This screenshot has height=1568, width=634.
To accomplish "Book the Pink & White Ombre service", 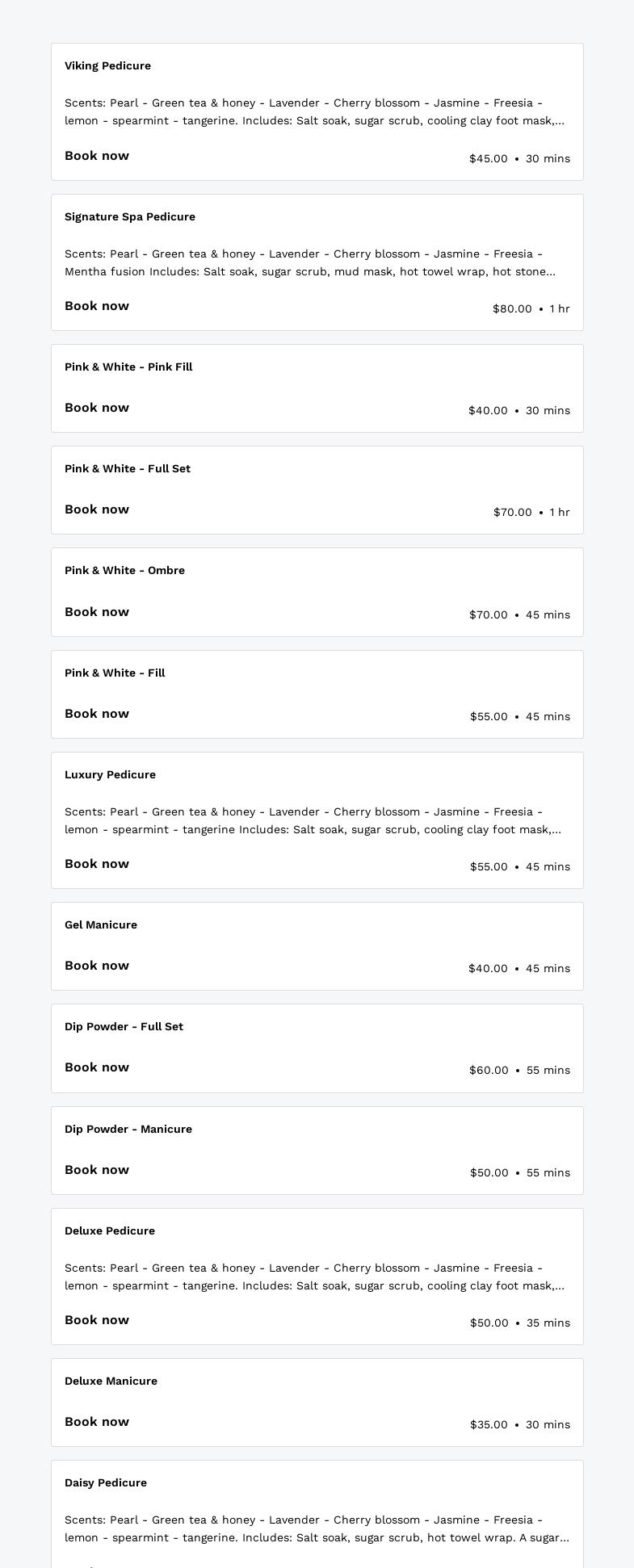I will click(x=97, y=612).
